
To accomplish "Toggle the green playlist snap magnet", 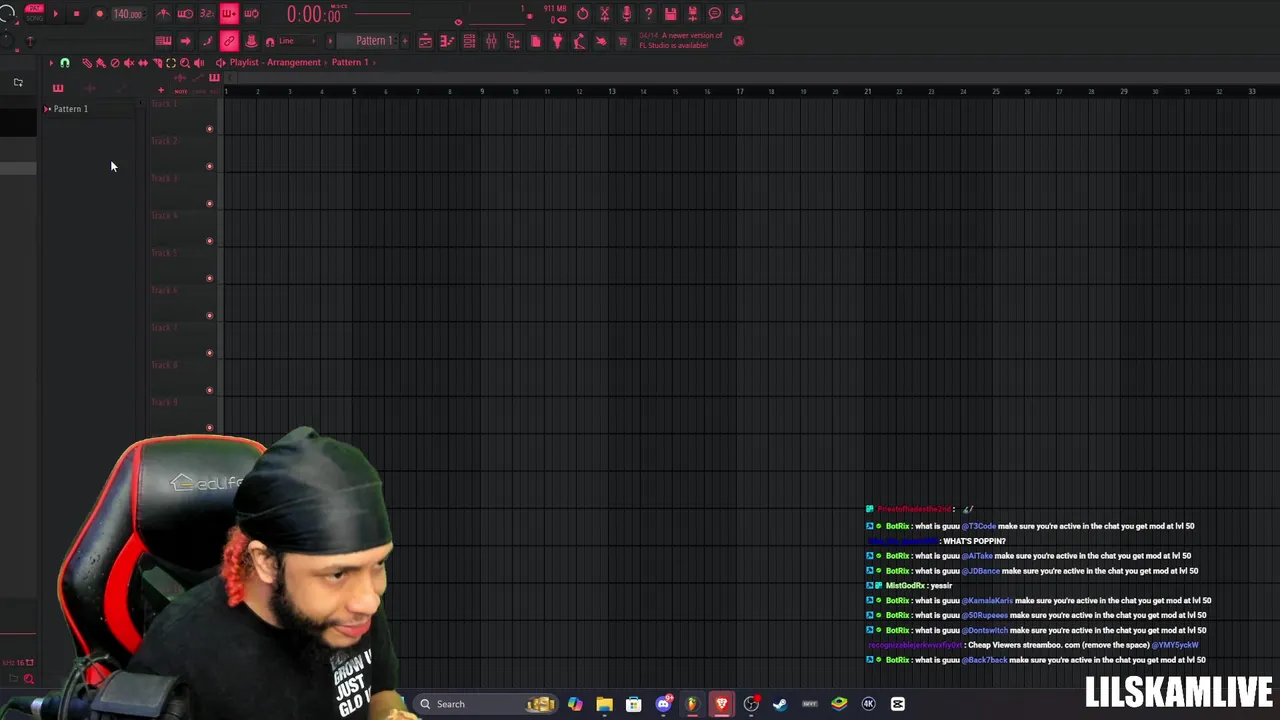I will point(65,62).
